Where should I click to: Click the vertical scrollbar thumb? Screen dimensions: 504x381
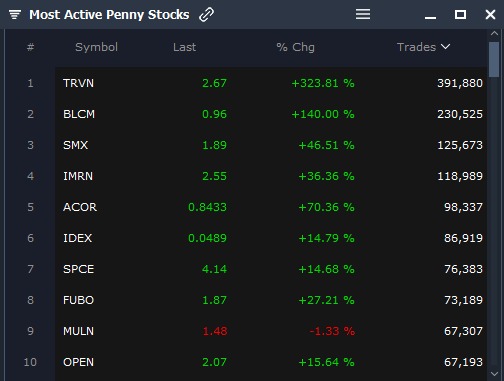(494, 60)
